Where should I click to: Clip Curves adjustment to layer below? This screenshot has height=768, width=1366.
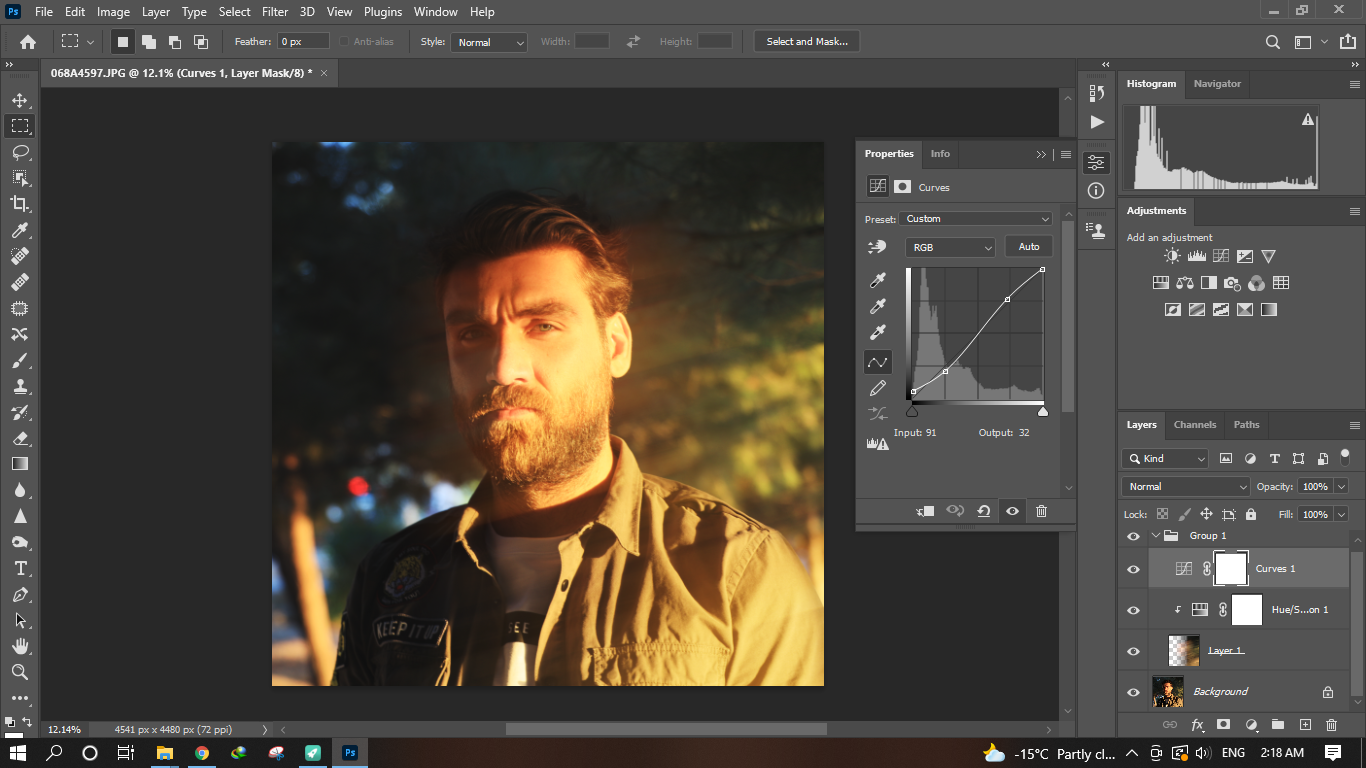point(926,511)
